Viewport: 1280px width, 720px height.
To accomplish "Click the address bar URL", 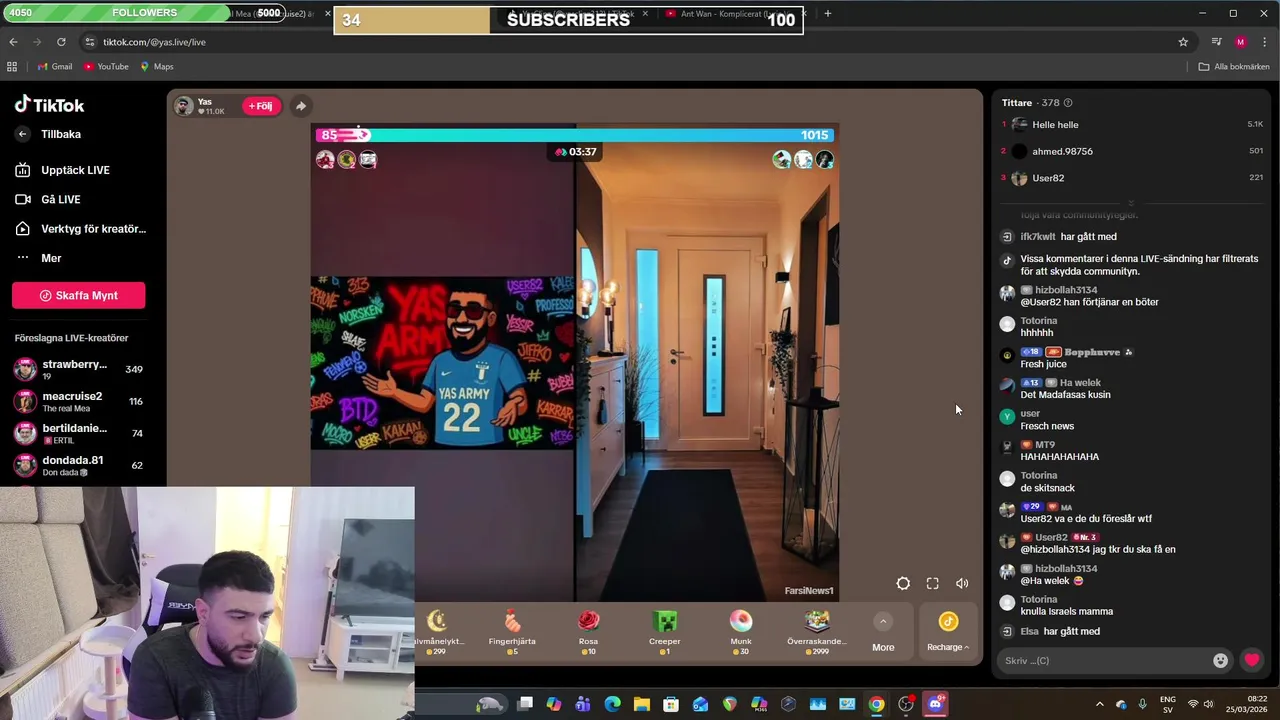I will (154, 42).
